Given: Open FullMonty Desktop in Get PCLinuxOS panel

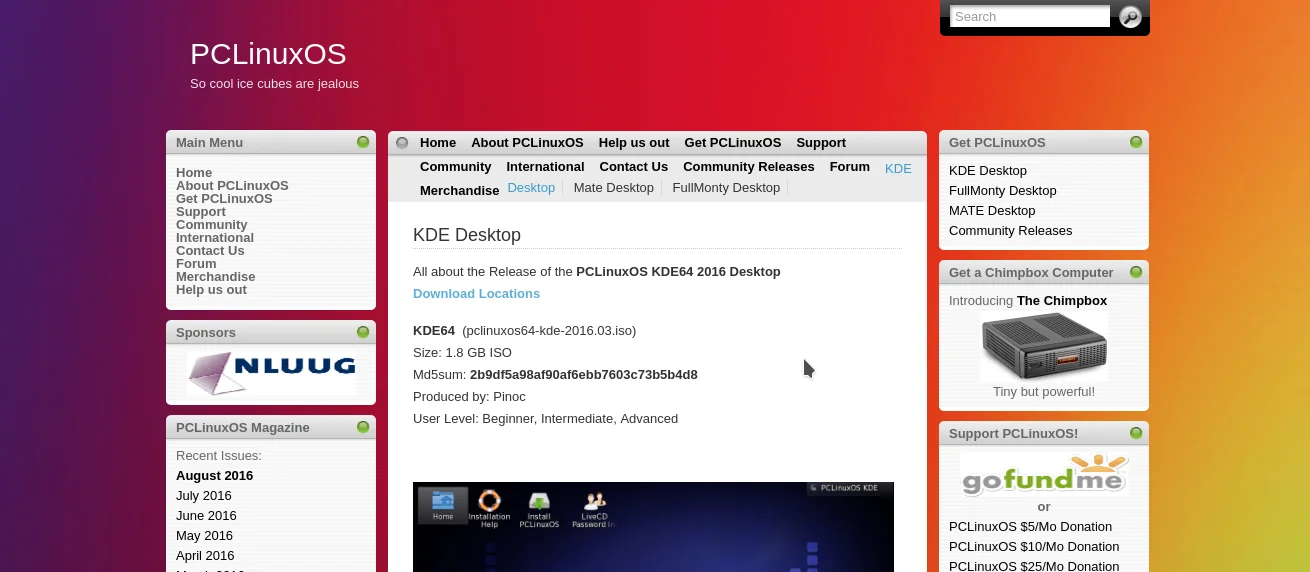Looking at the screenshot, I should (1003, 190).
